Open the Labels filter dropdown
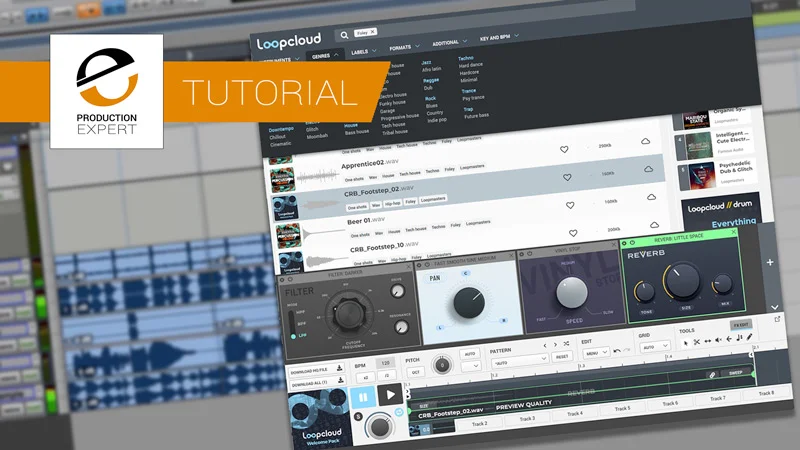The image size is (800, 450). [363, 52]
